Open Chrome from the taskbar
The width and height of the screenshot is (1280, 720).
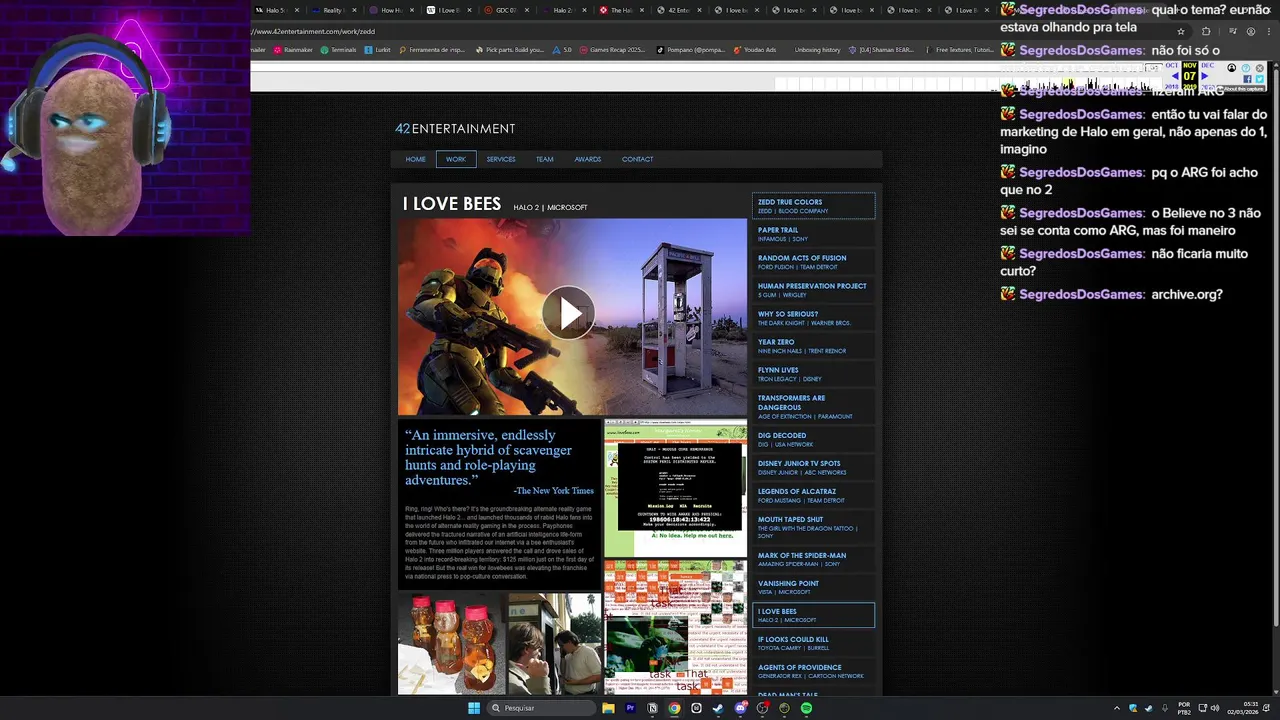pyautogui.click(x=674, y=708)
